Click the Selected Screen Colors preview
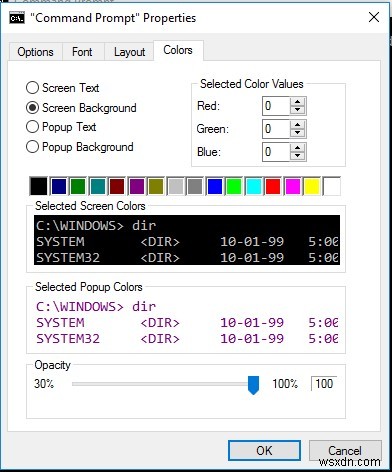392x472 pixels. pos(187,240)
